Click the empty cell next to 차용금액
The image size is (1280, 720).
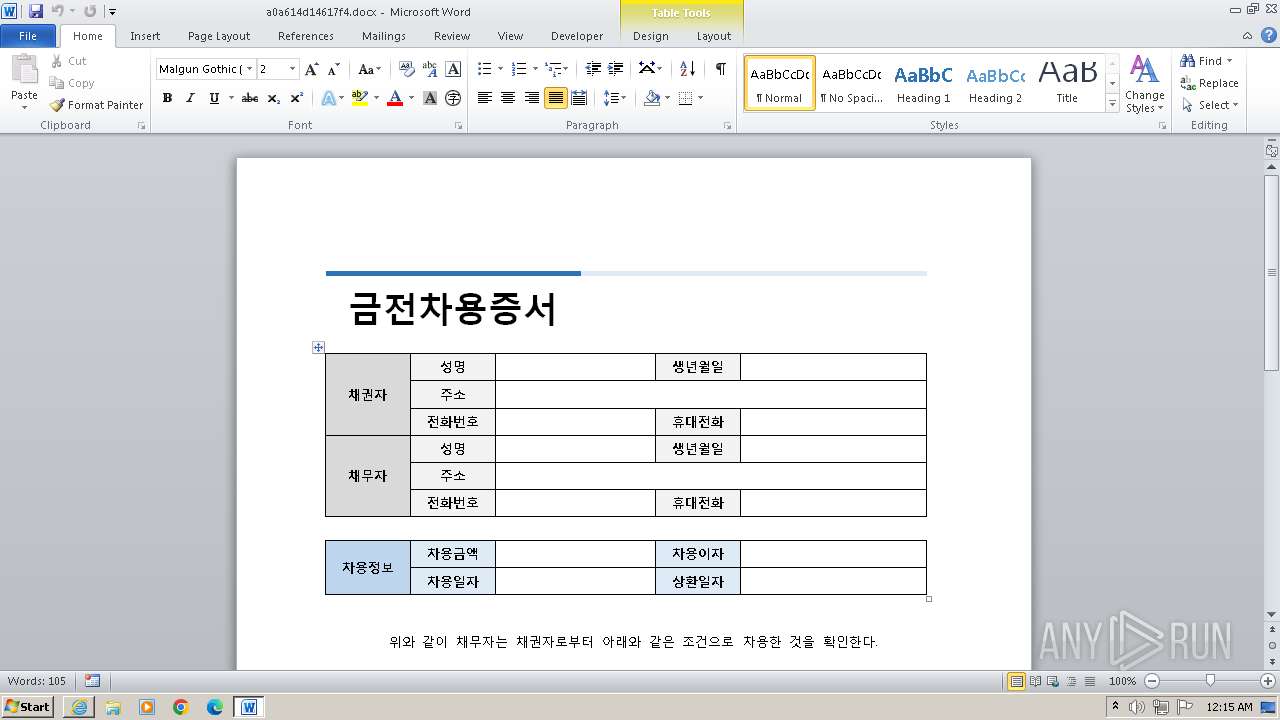575,554
